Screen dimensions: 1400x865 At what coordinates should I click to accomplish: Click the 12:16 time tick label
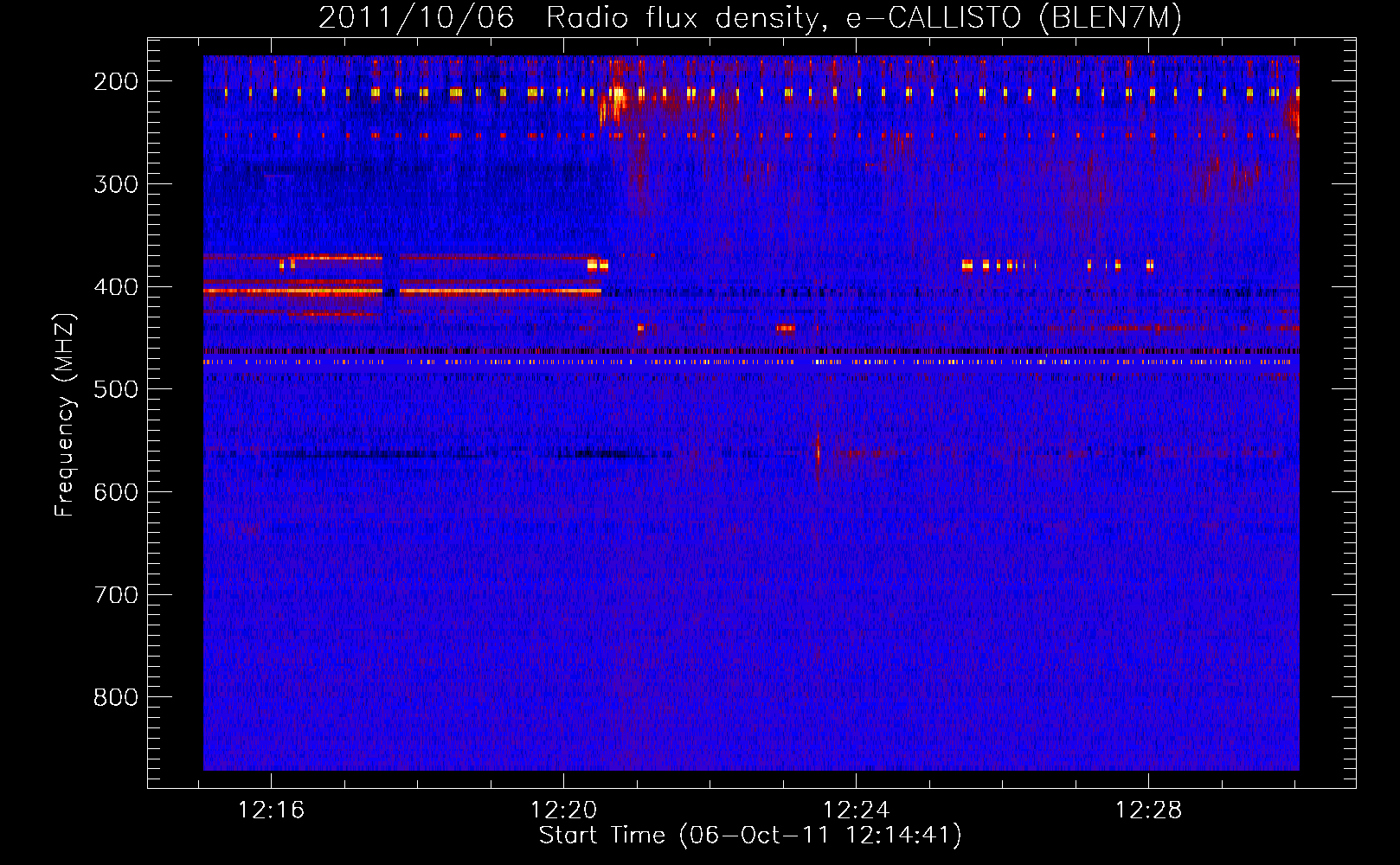[x=272, y=811]
